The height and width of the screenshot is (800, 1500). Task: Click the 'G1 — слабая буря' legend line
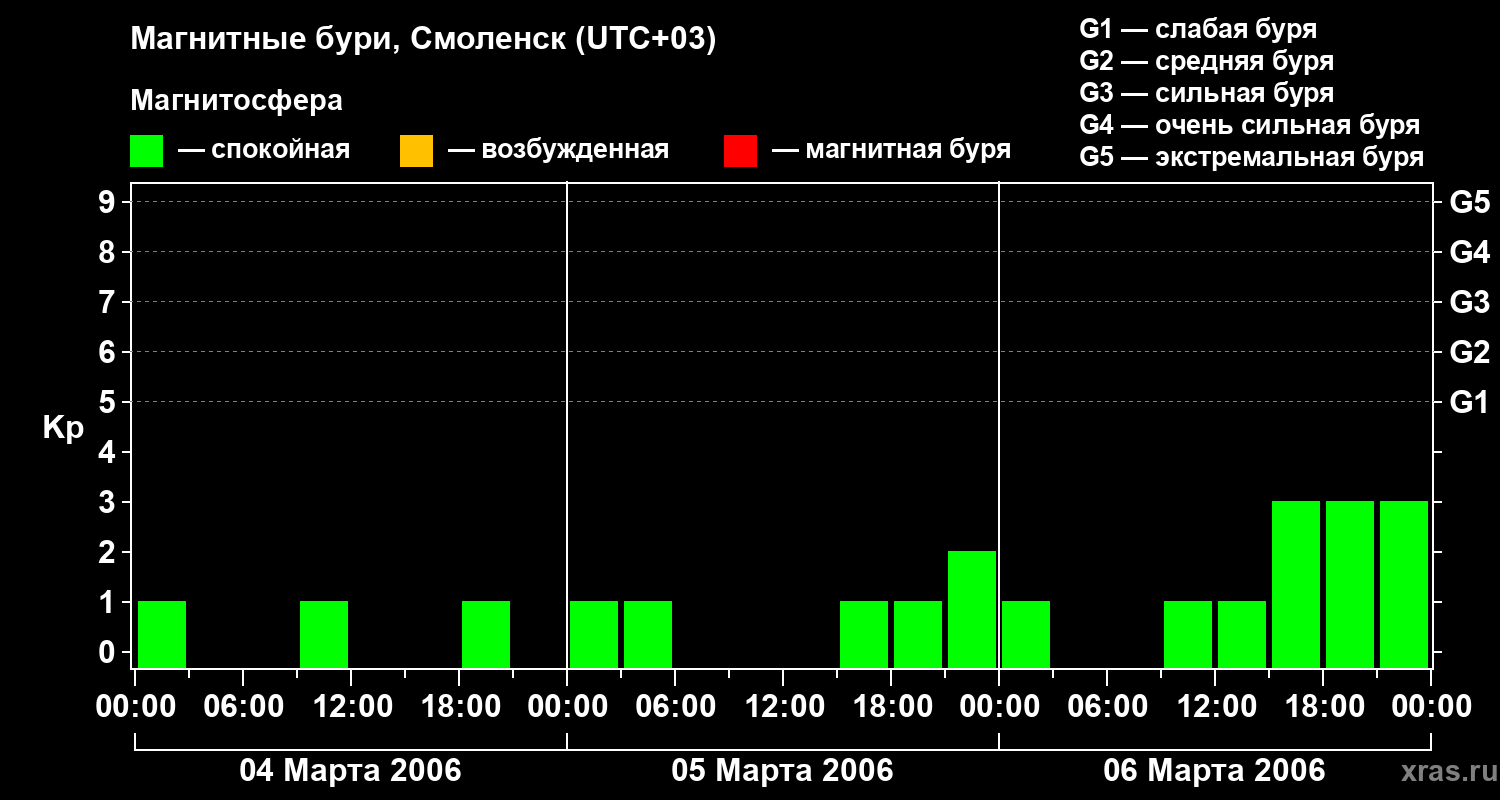click(1198, 29)
